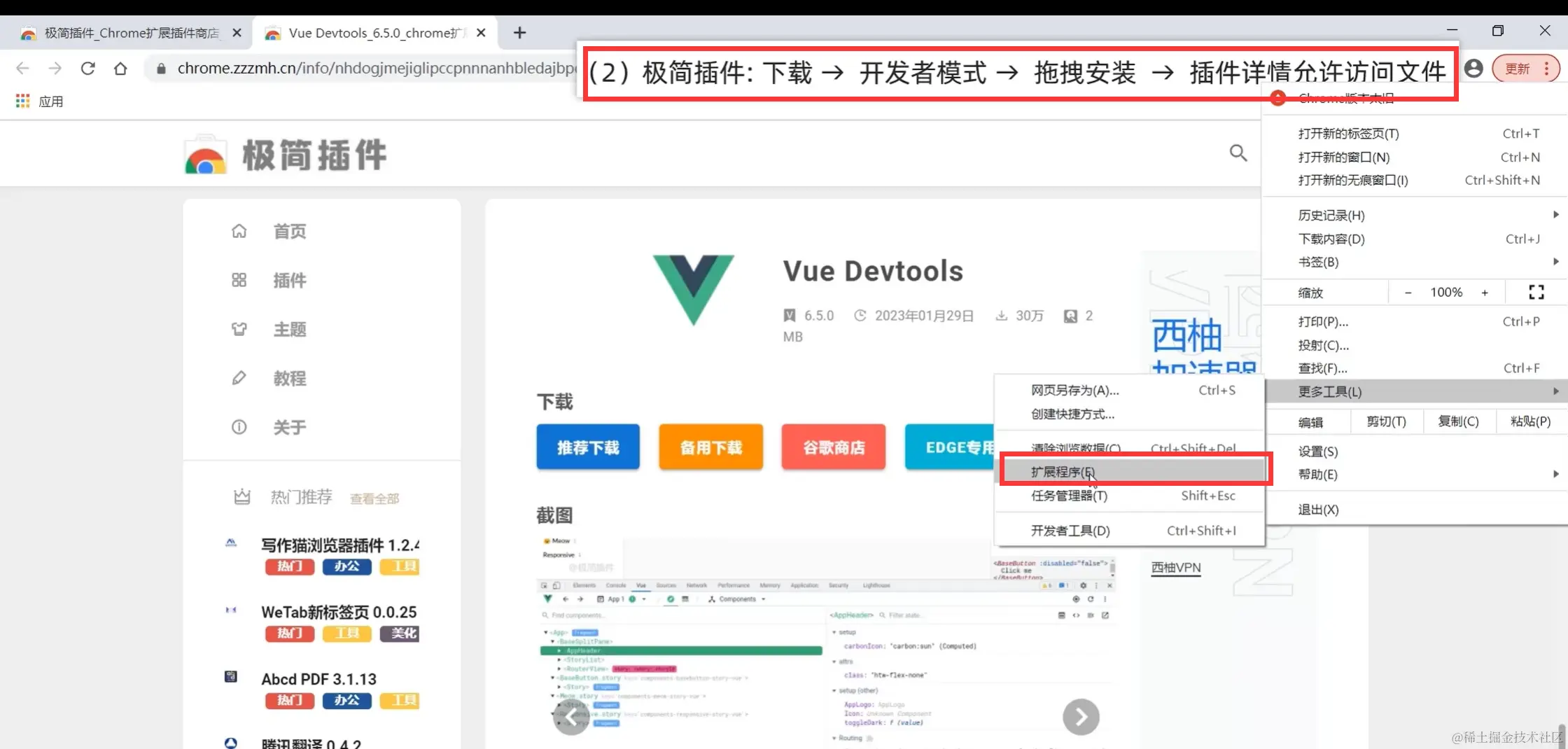Viewport: 1568px width, 749px height.
Task: Click the 美化 tag under WeTab
Action: [400, 633]
